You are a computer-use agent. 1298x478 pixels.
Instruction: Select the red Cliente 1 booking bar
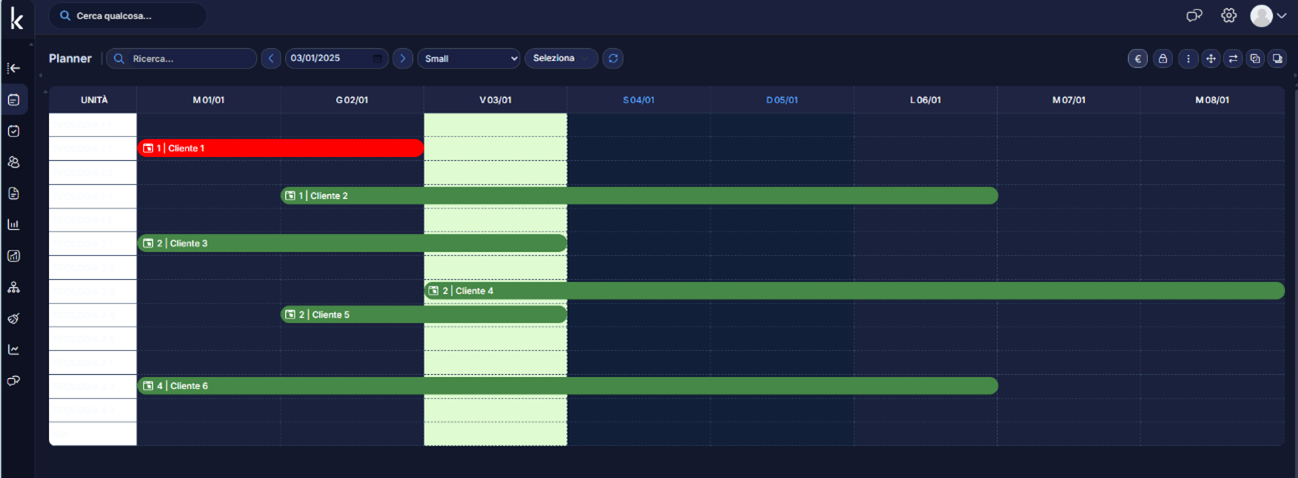(x=280, y=148)
